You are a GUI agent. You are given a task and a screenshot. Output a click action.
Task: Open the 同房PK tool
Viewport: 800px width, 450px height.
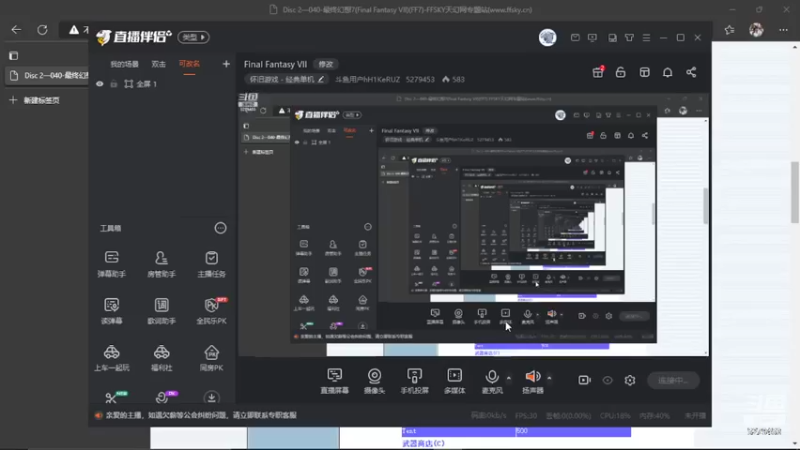tap(211, 358)
